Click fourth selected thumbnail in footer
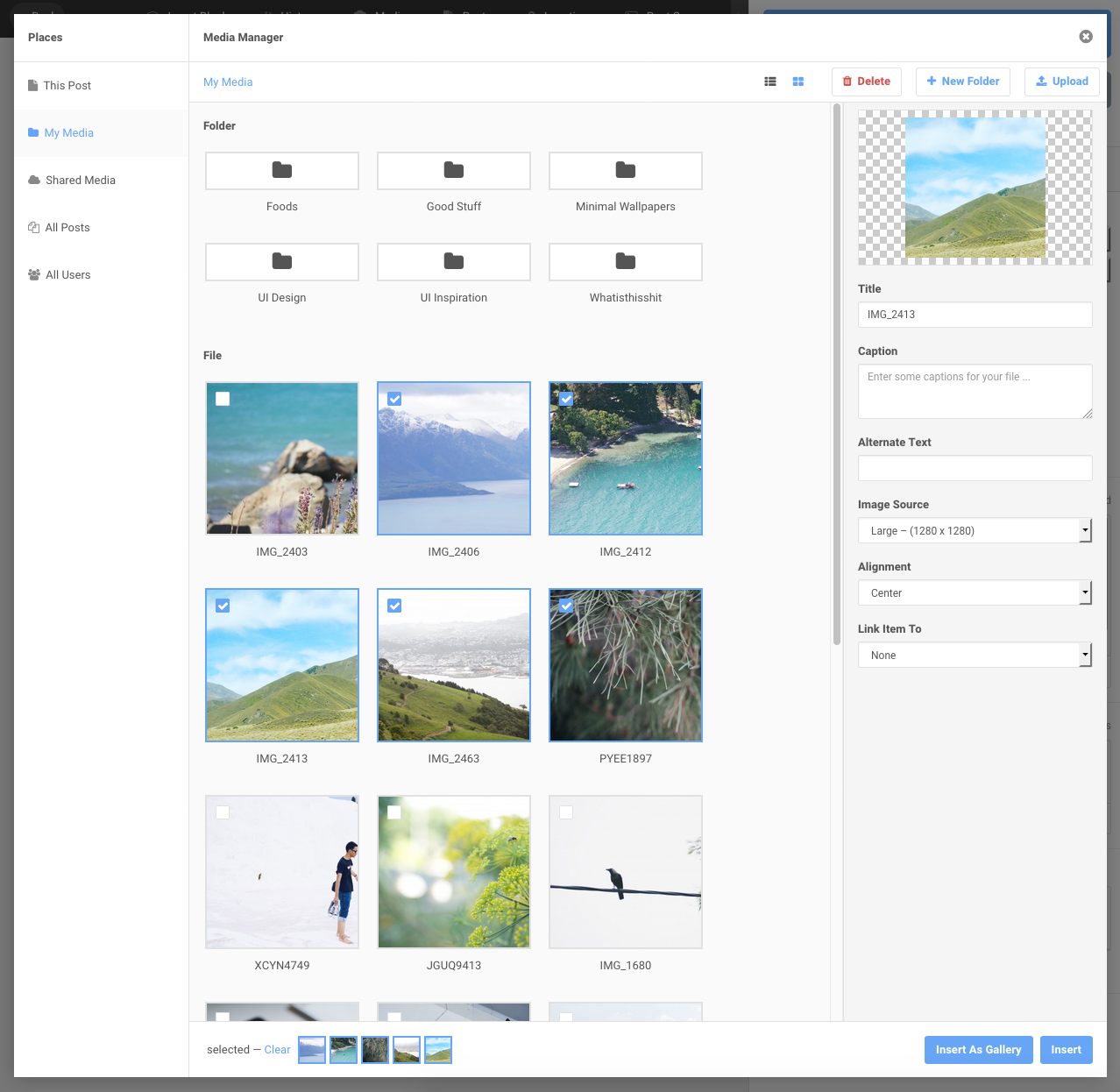This screenshot has height=1092, width=1120. pyautogui.click(x=407, y=1050)
